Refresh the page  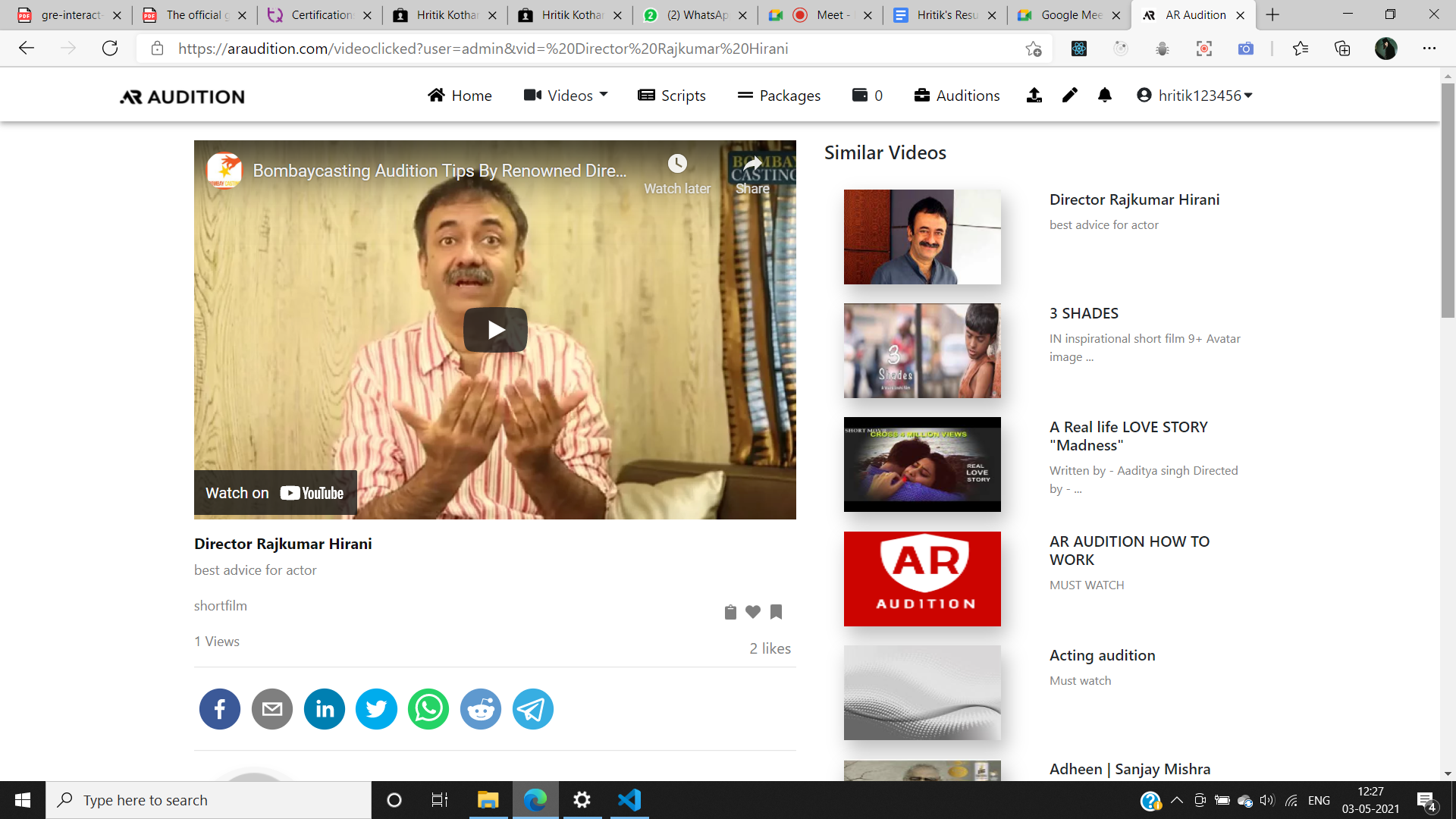[x=110, y=49]
